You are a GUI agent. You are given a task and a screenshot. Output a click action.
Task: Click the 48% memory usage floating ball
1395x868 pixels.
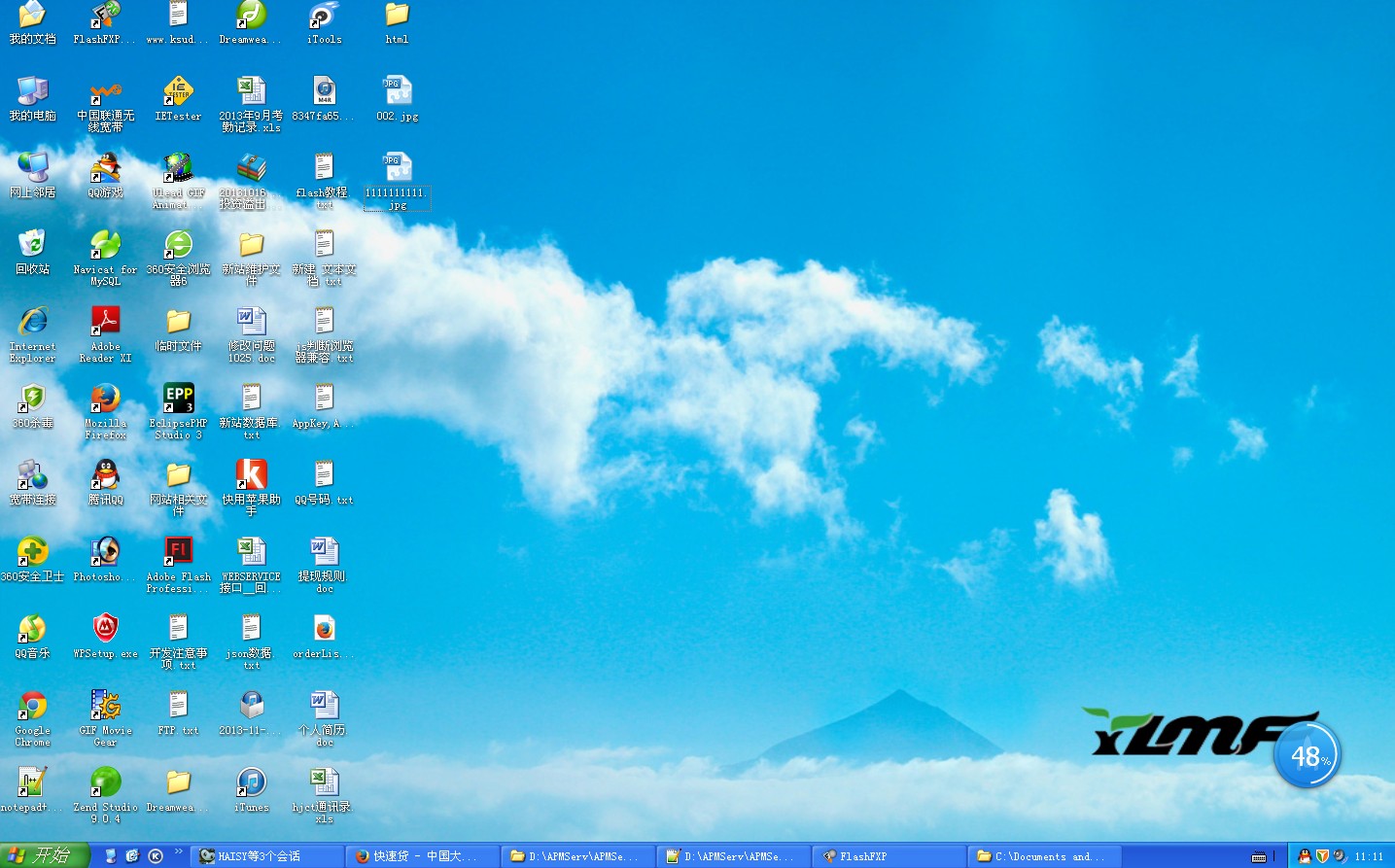pos(1308,754)
